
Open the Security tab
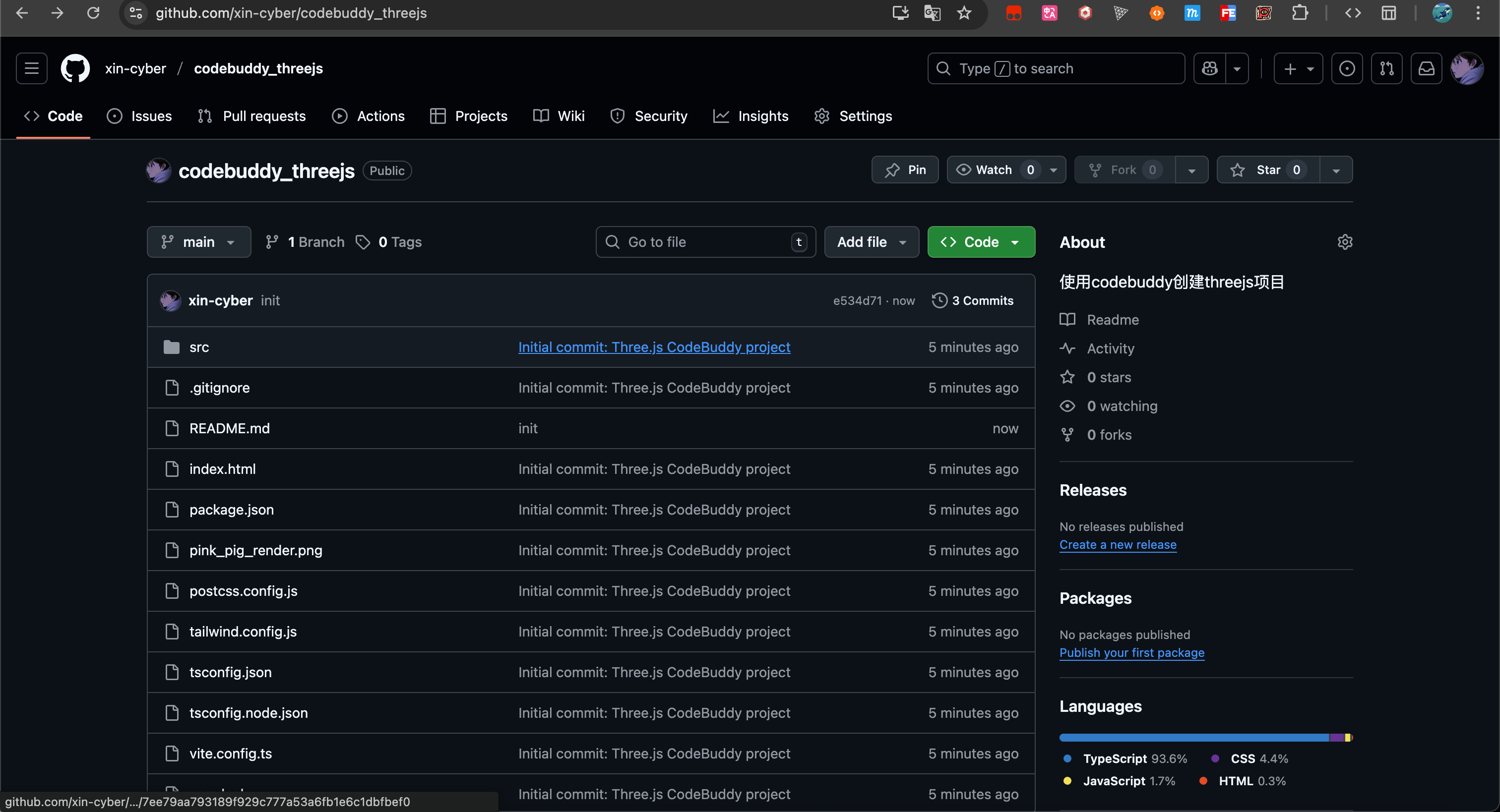pos(649,116)
